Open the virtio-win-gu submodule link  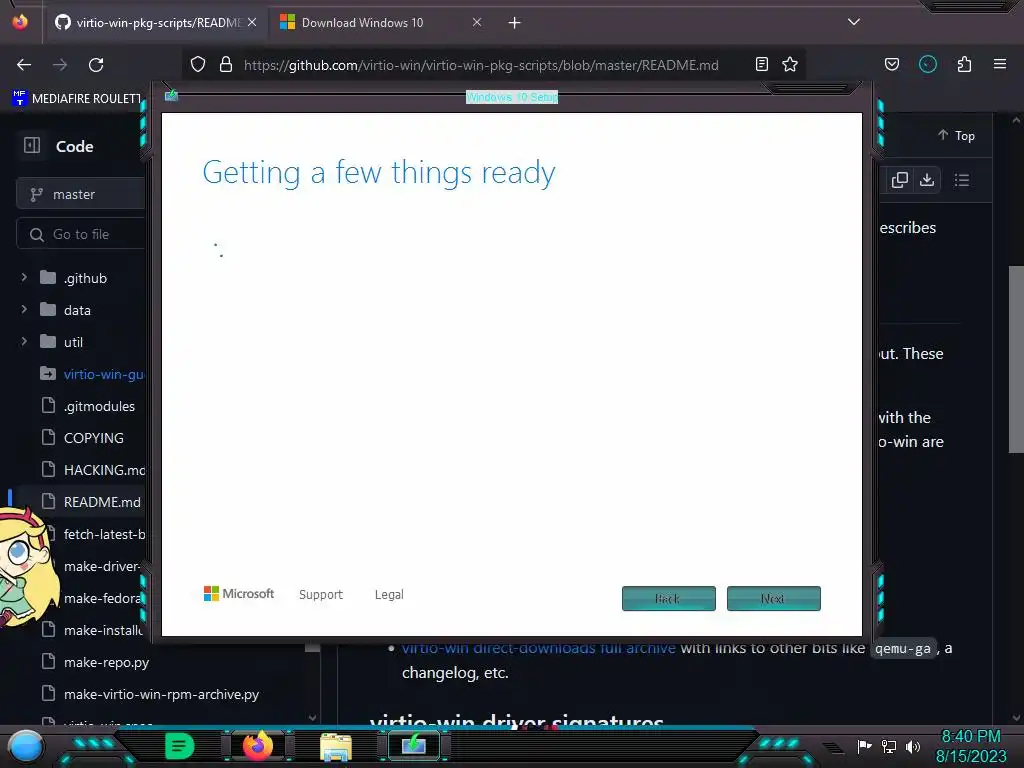coord(103,374)
